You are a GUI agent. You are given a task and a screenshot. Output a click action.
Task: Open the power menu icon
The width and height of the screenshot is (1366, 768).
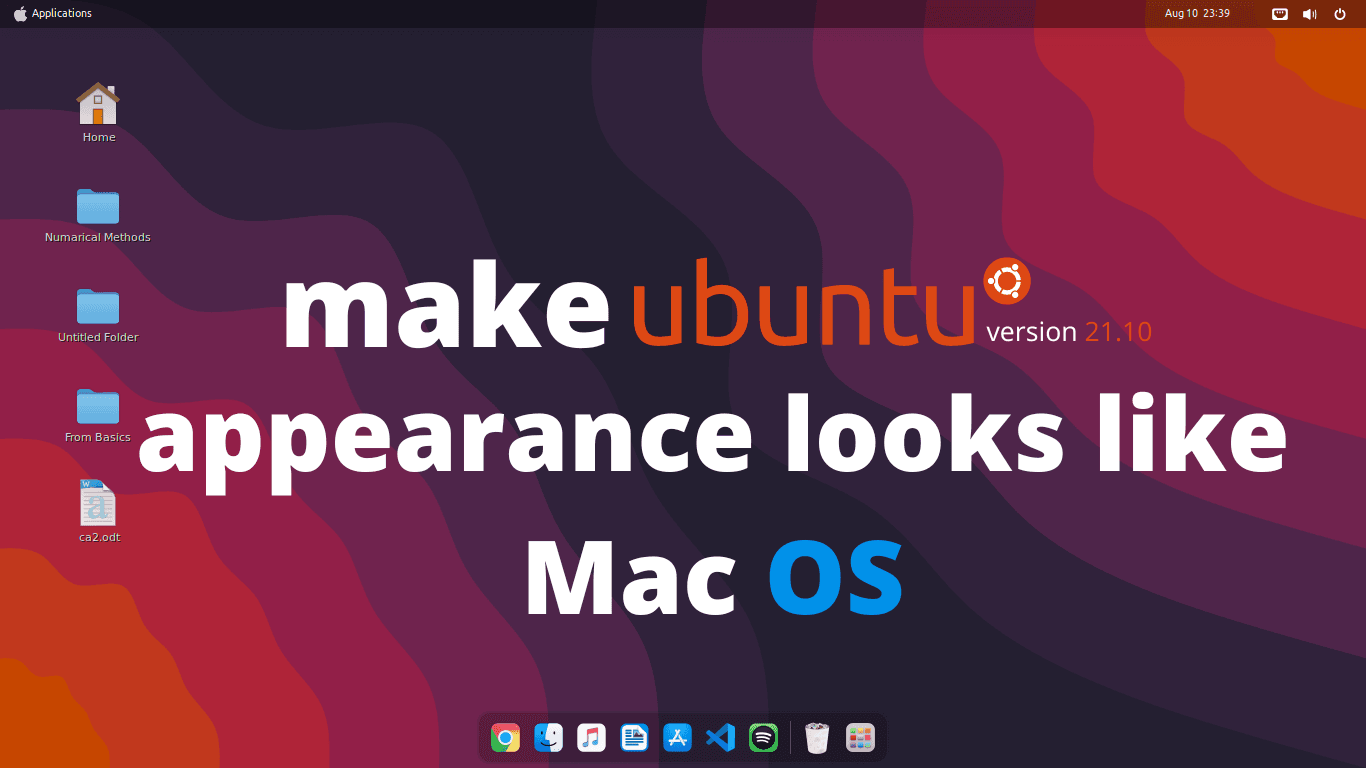pos(1340,14)
